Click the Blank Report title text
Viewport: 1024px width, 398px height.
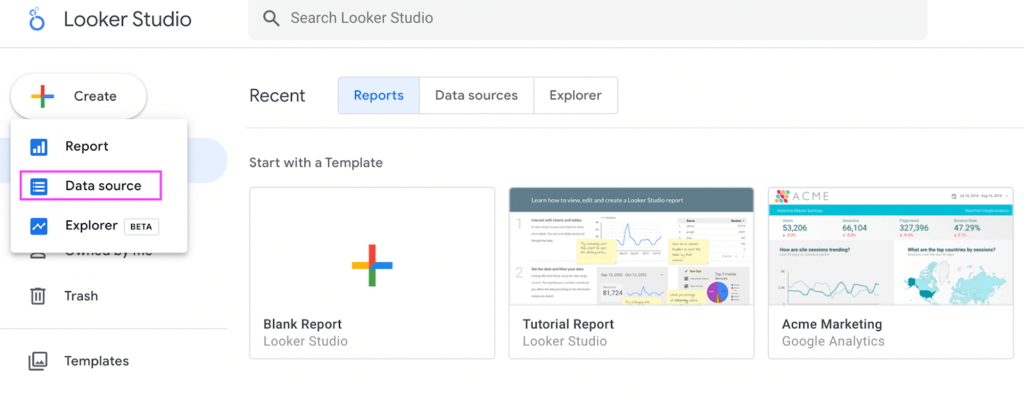click(302, 324)
